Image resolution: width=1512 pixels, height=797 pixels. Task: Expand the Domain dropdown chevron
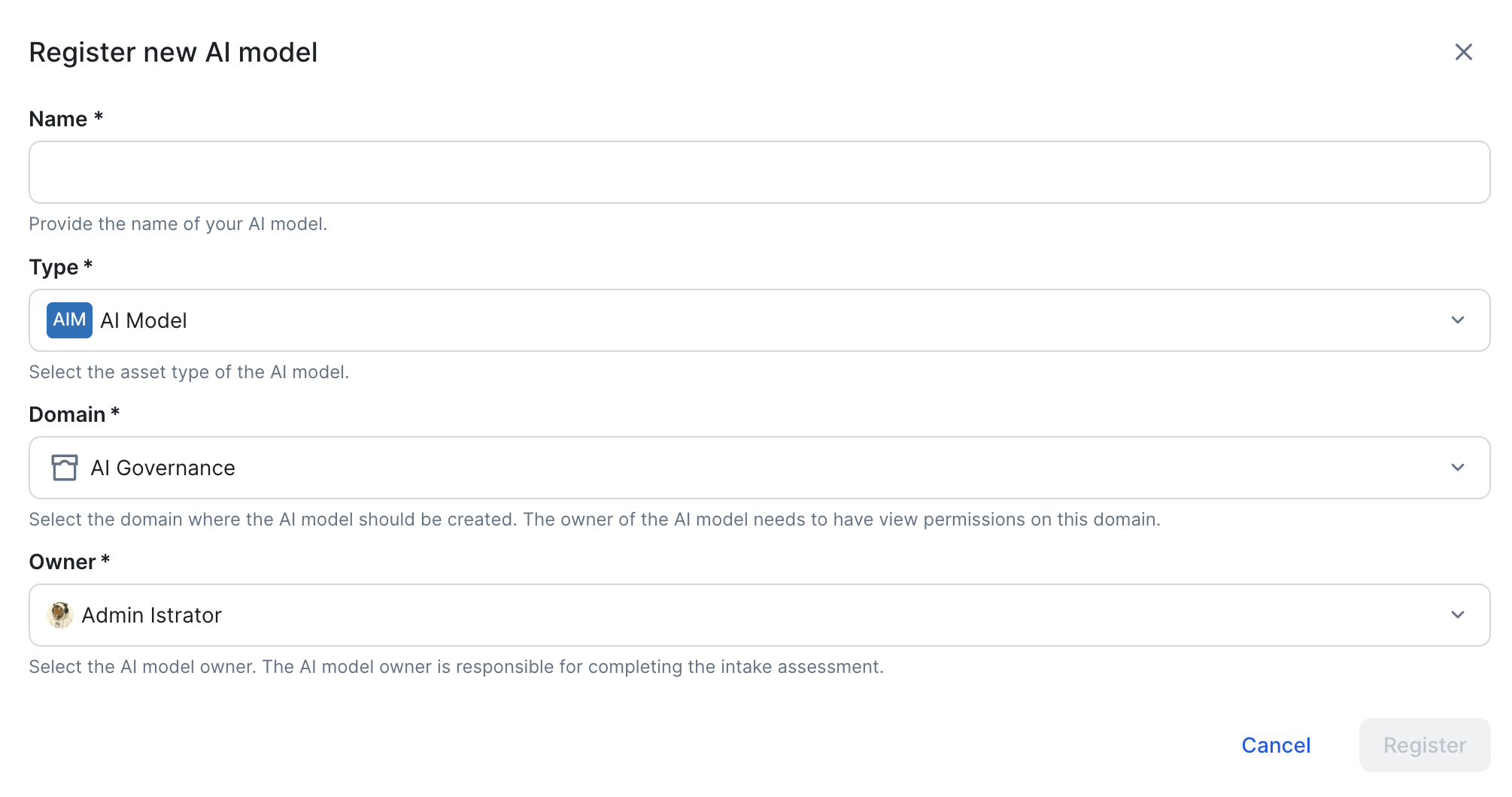coord(1457,468)
